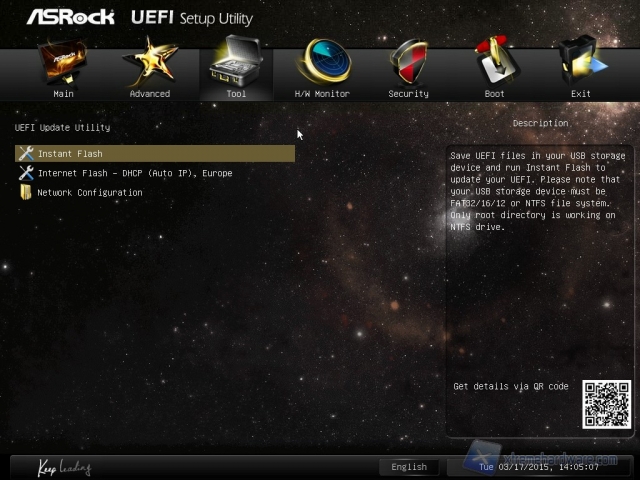Click the Advanced tab star icon

click(x=149, y=63)
